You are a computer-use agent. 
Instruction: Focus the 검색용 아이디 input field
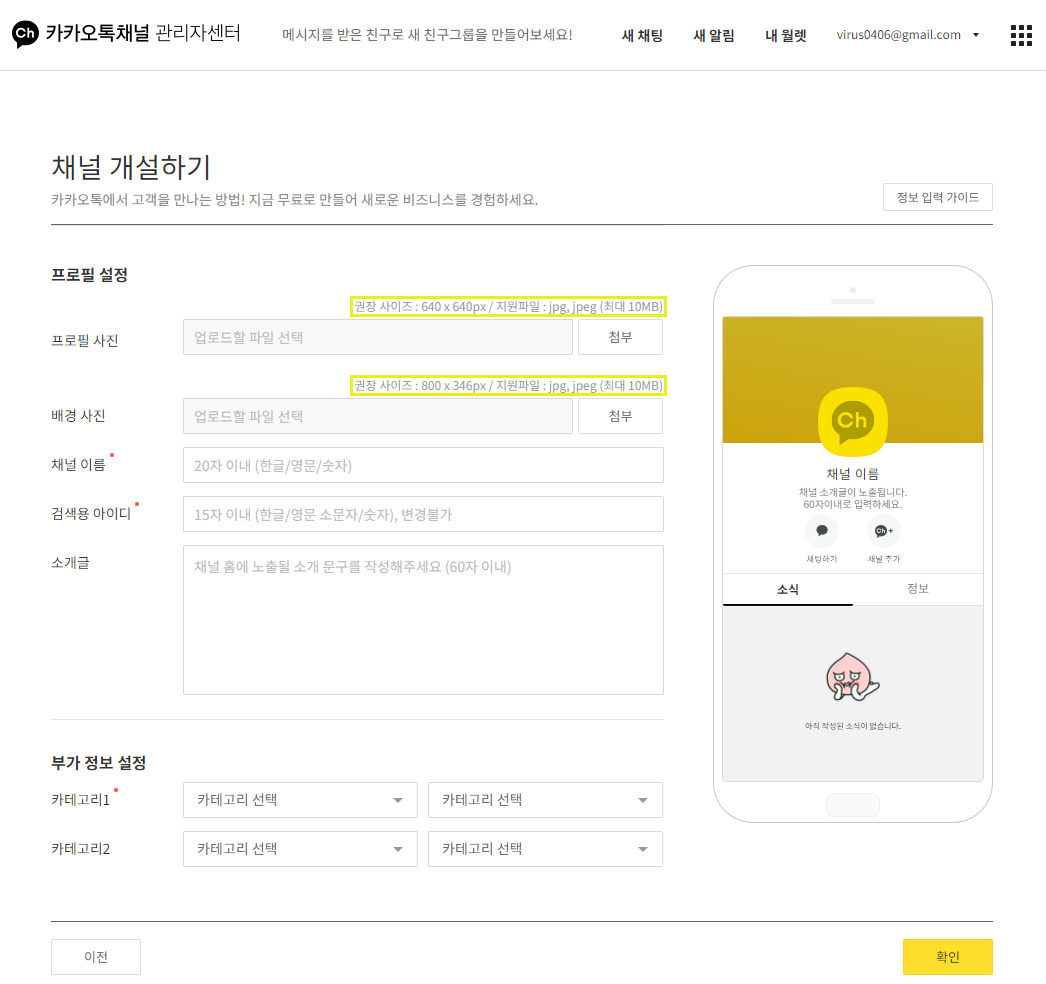pyautogui.click(x=423, y=514)
